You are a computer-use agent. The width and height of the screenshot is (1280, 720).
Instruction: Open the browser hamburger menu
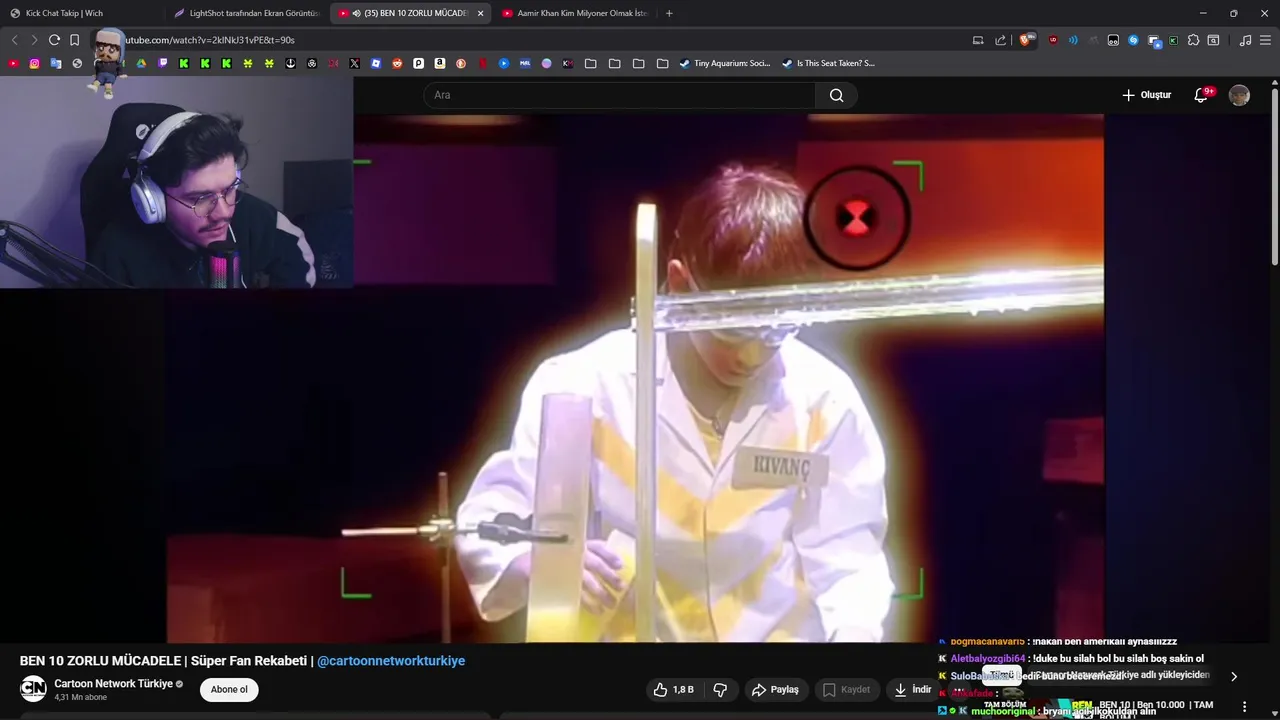(x=1265, y=40)
